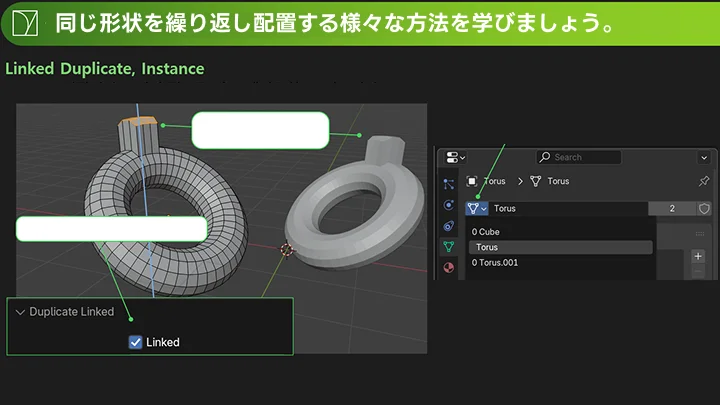
Task: Click the Torus object icon in breadcrumb
Action: click(472, 181)
